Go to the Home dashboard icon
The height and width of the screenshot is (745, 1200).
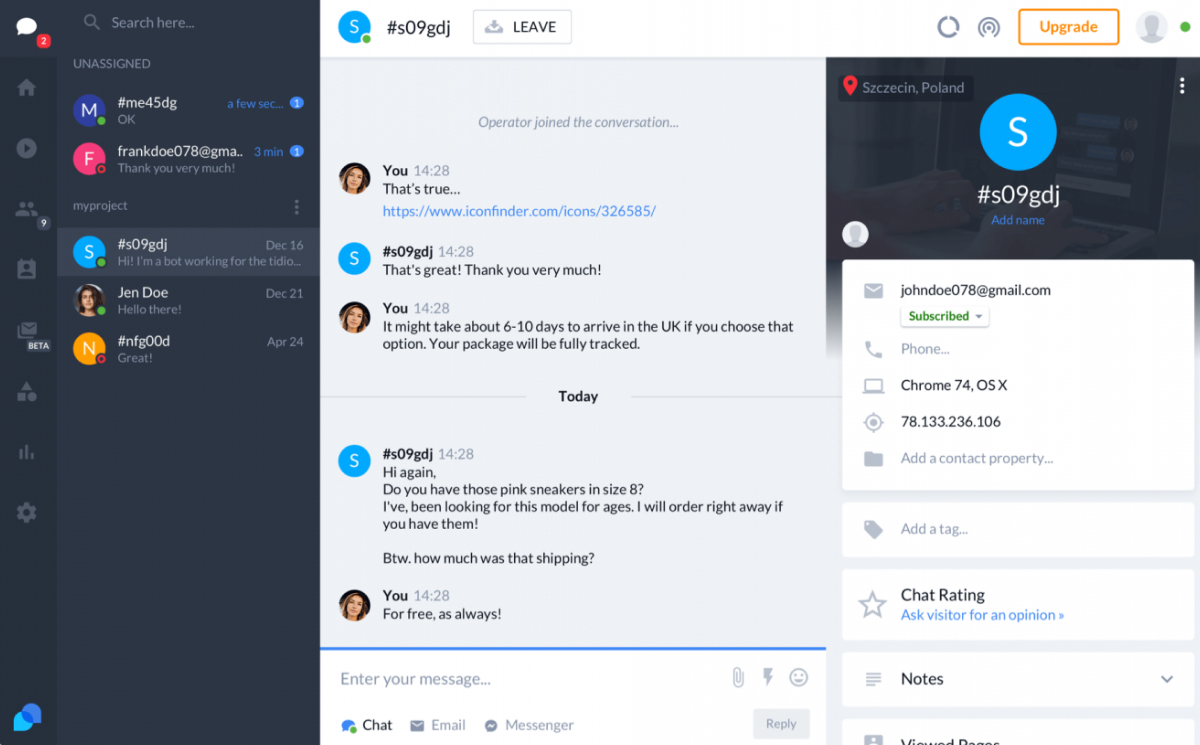coord(27,88)
